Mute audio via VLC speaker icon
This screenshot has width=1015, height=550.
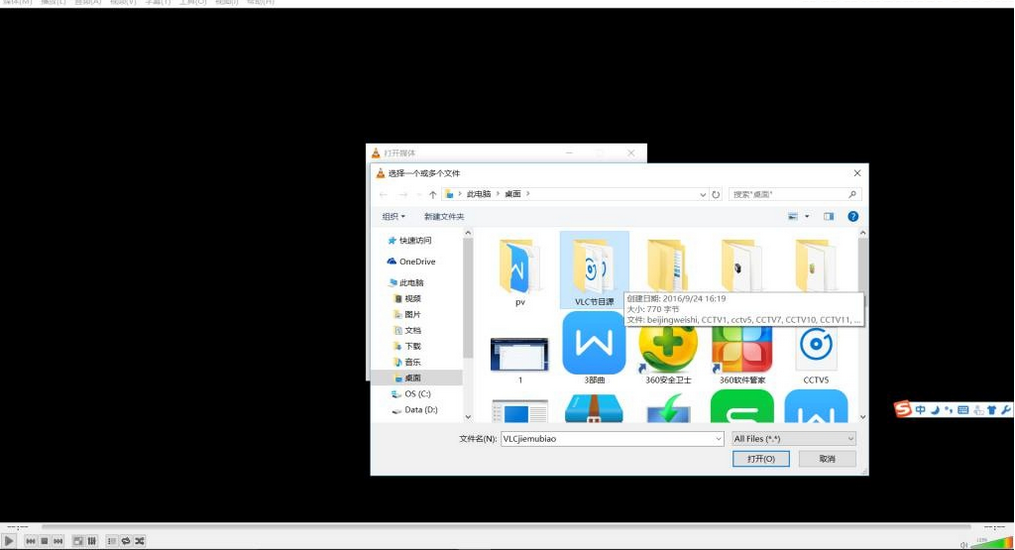click(x=964, y=545)
